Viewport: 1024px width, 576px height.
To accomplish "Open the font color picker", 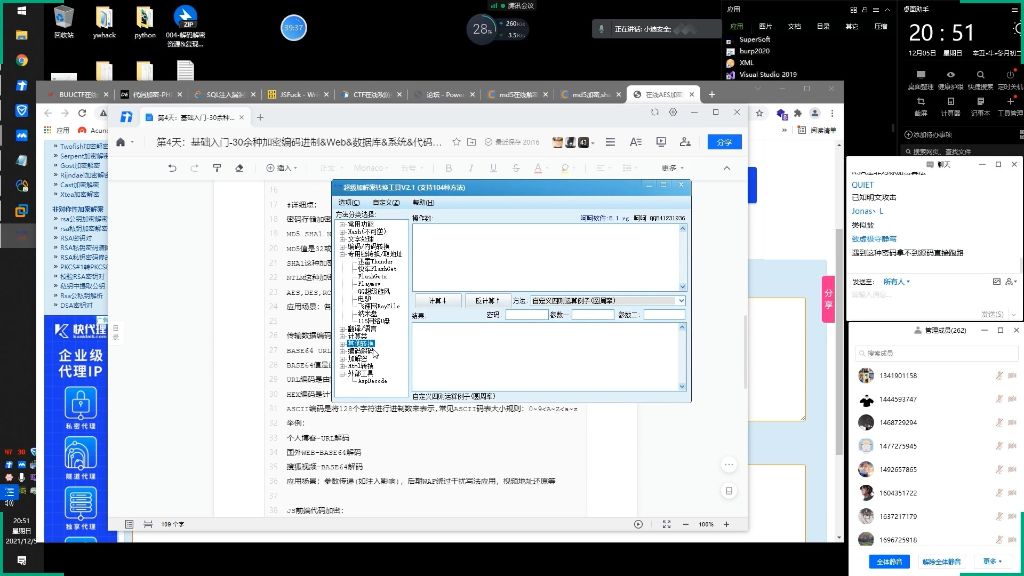I will click(x=537, y=168).
